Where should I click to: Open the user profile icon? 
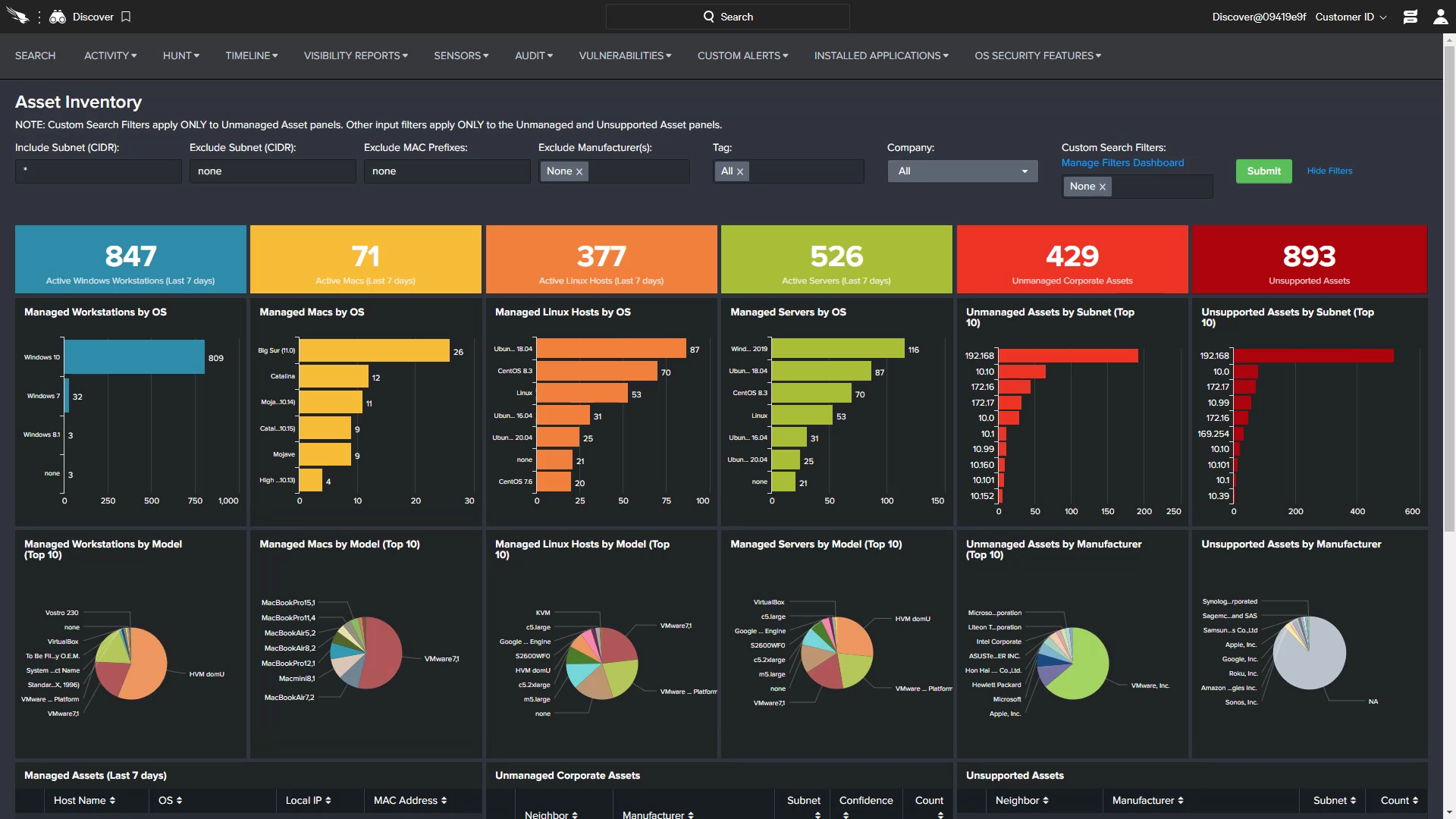(x=1441, y=16)
